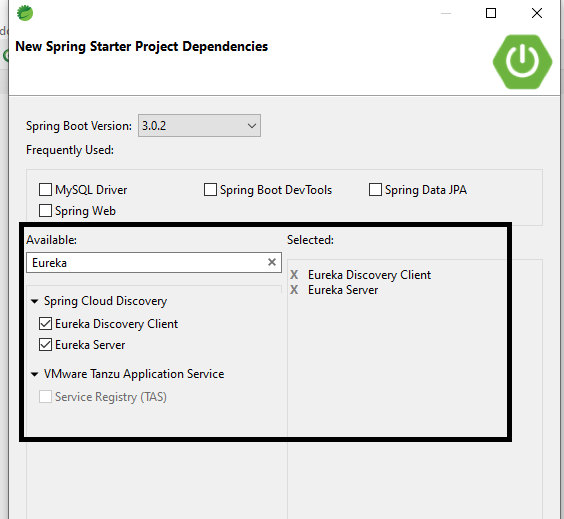Viewport: 564px width, 519px height.
Task: Collapse the Spring Cloud Discovery group
Action: tap(35, 301)
